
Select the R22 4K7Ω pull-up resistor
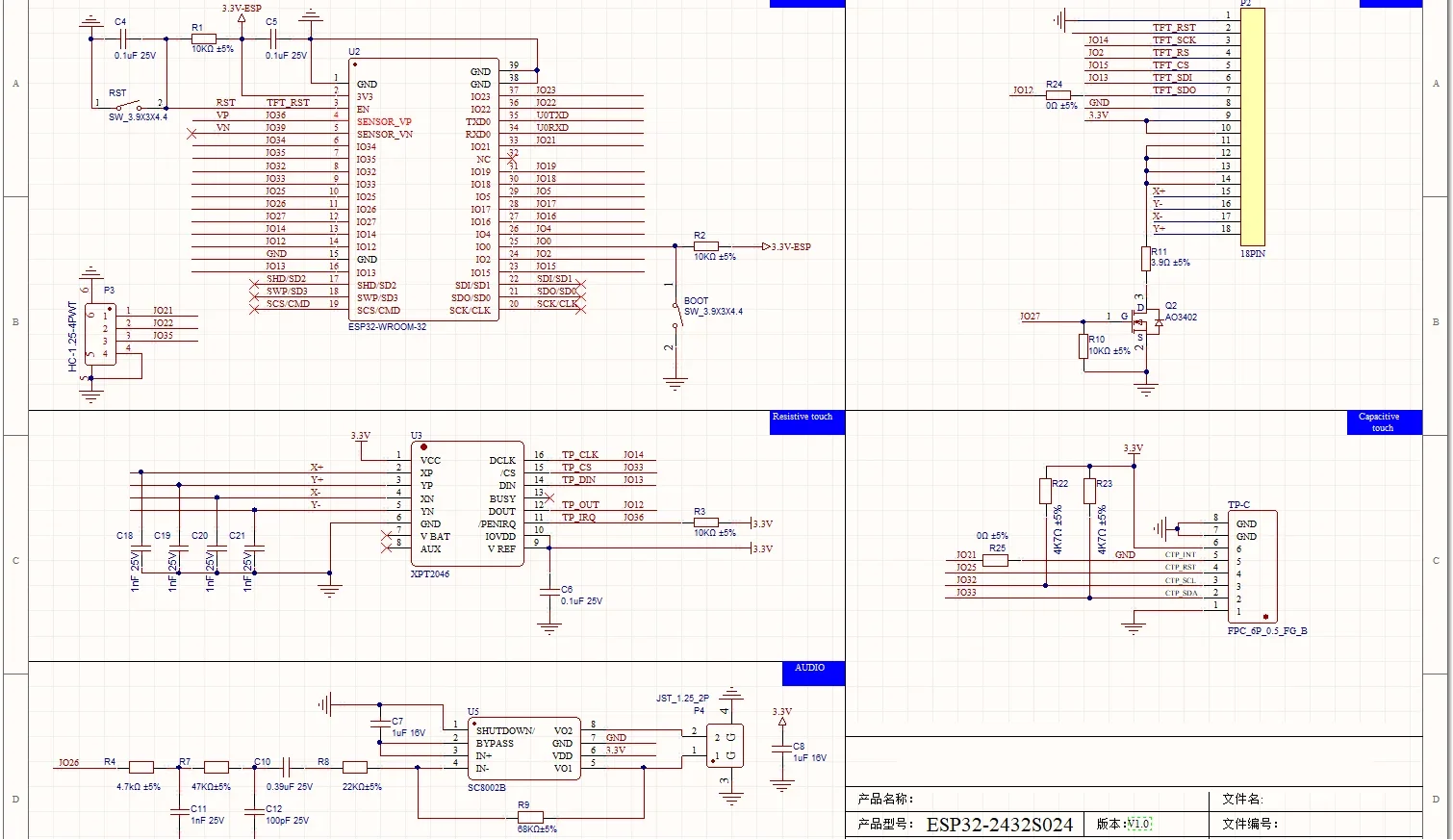click(1046, 491)
